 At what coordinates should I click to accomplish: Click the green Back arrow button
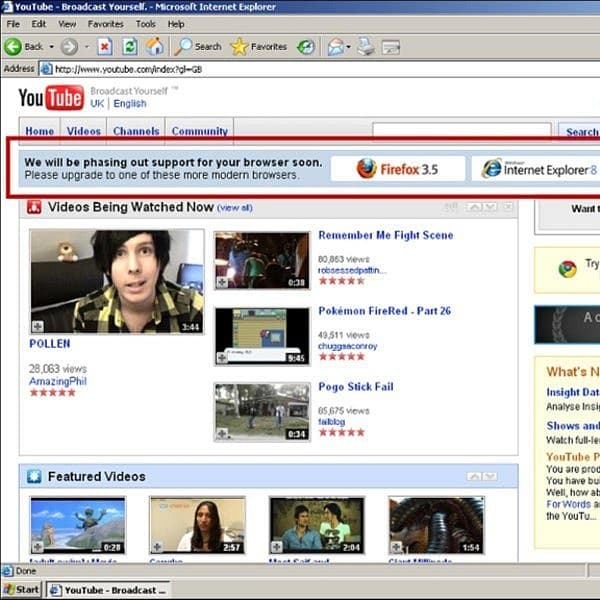click(x=14, y=46)
